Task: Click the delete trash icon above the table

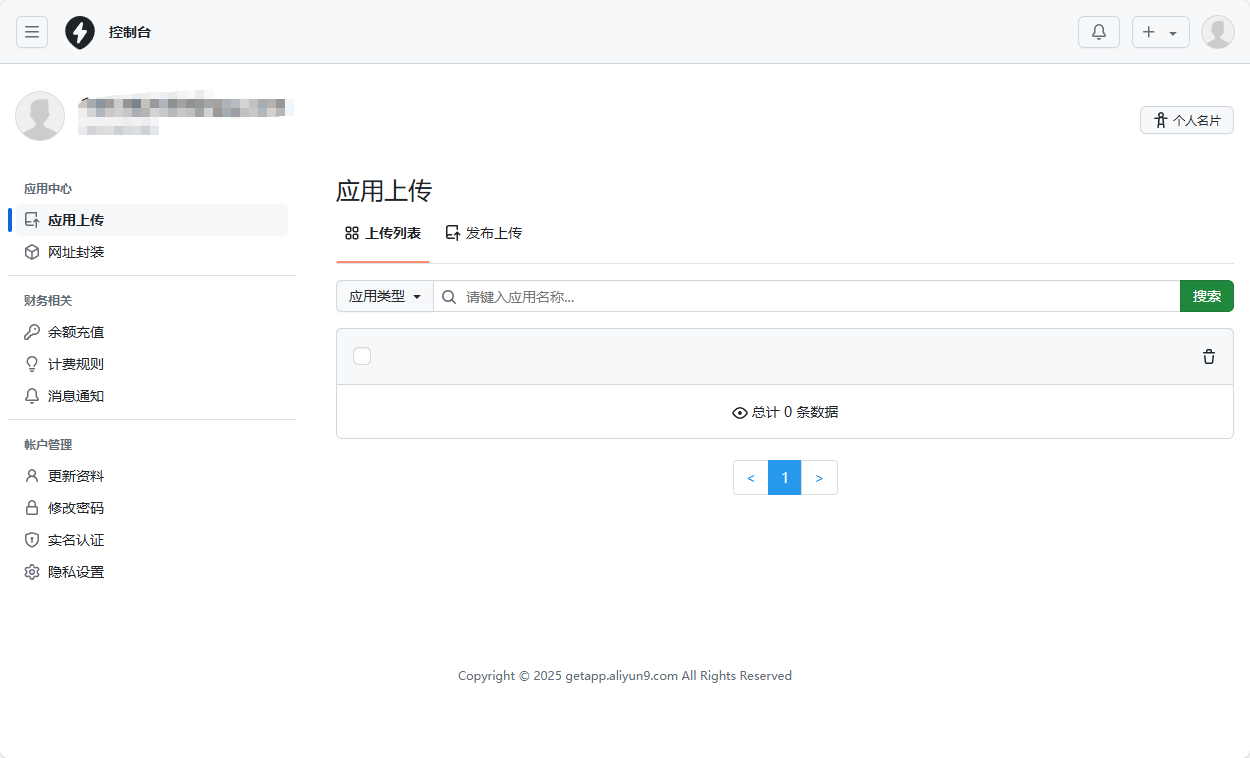Action: (1208, 355)
